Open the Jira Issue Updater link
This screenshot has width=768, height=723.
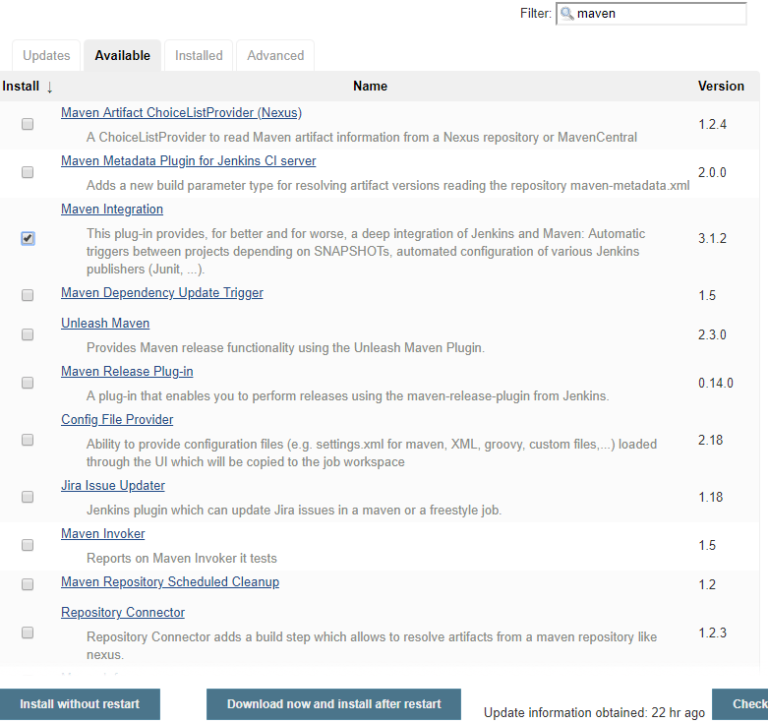point(113,485)
